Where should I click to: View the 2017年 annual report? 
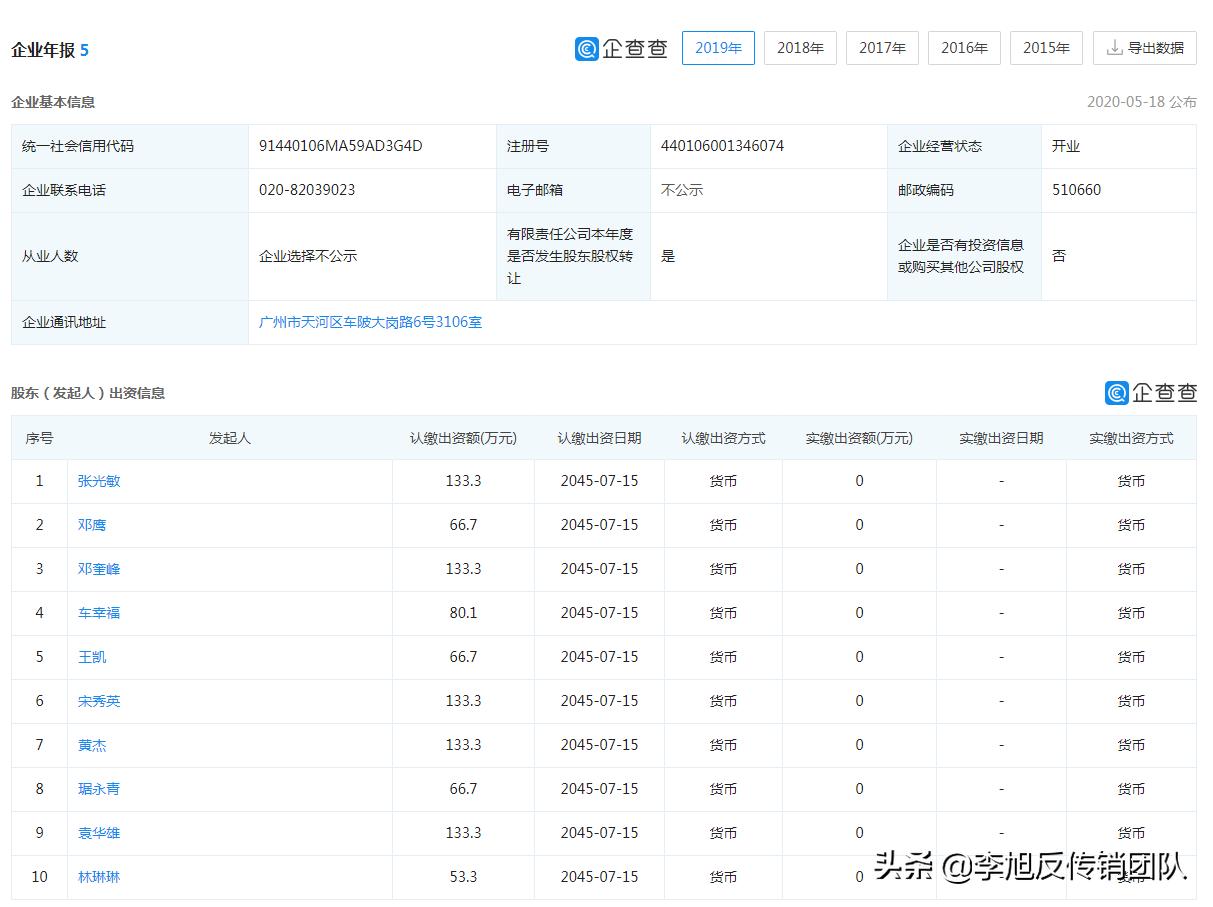882,47
